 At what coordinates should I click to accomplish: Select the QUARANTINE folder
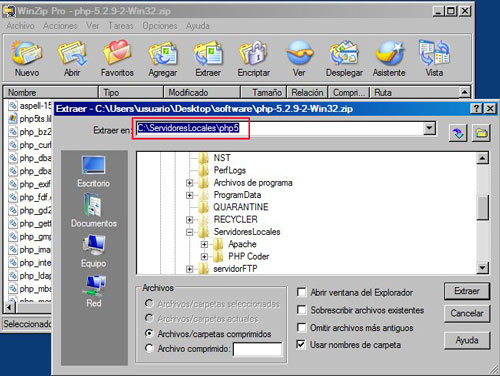(241, 207)
